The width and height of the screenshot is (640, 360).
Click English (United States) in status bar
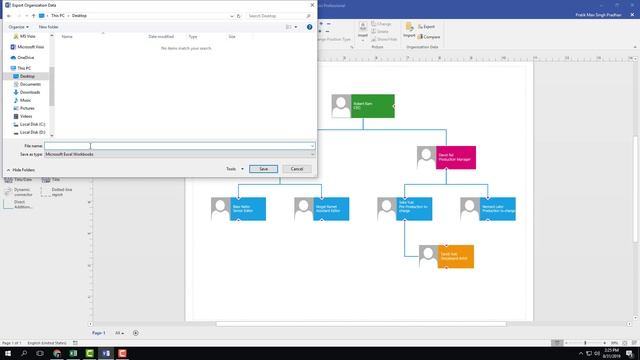pos(47,343)
